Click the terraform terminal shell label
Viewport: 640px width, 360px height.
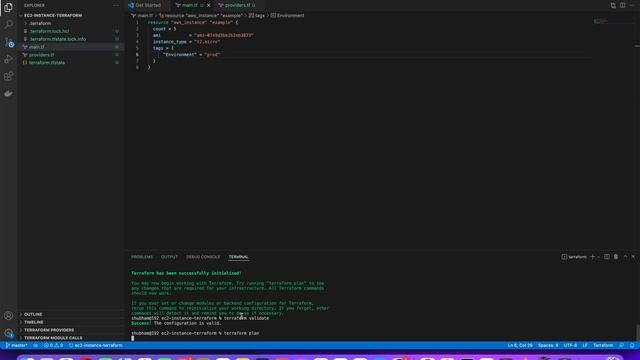pos(574,257)
